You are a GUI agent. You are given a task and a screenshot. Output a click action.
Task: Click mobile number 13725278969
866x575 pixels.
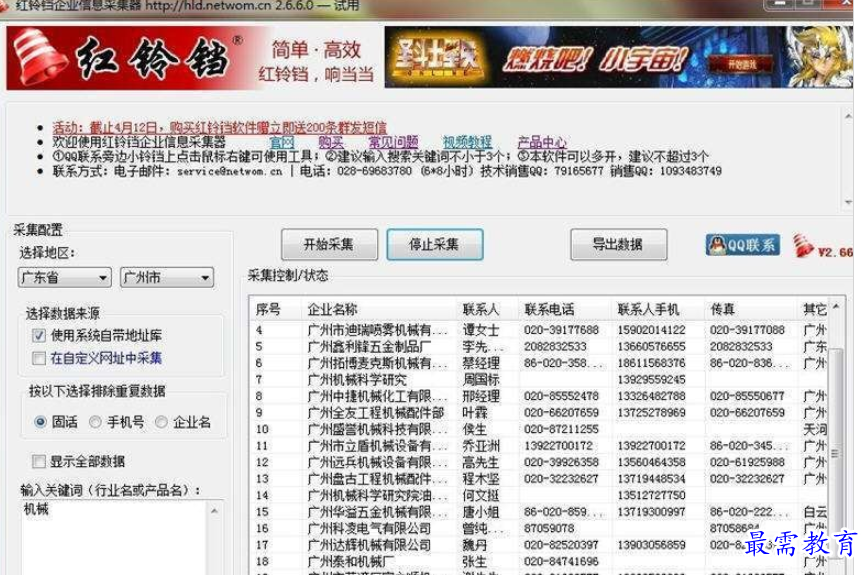(652, 413)
